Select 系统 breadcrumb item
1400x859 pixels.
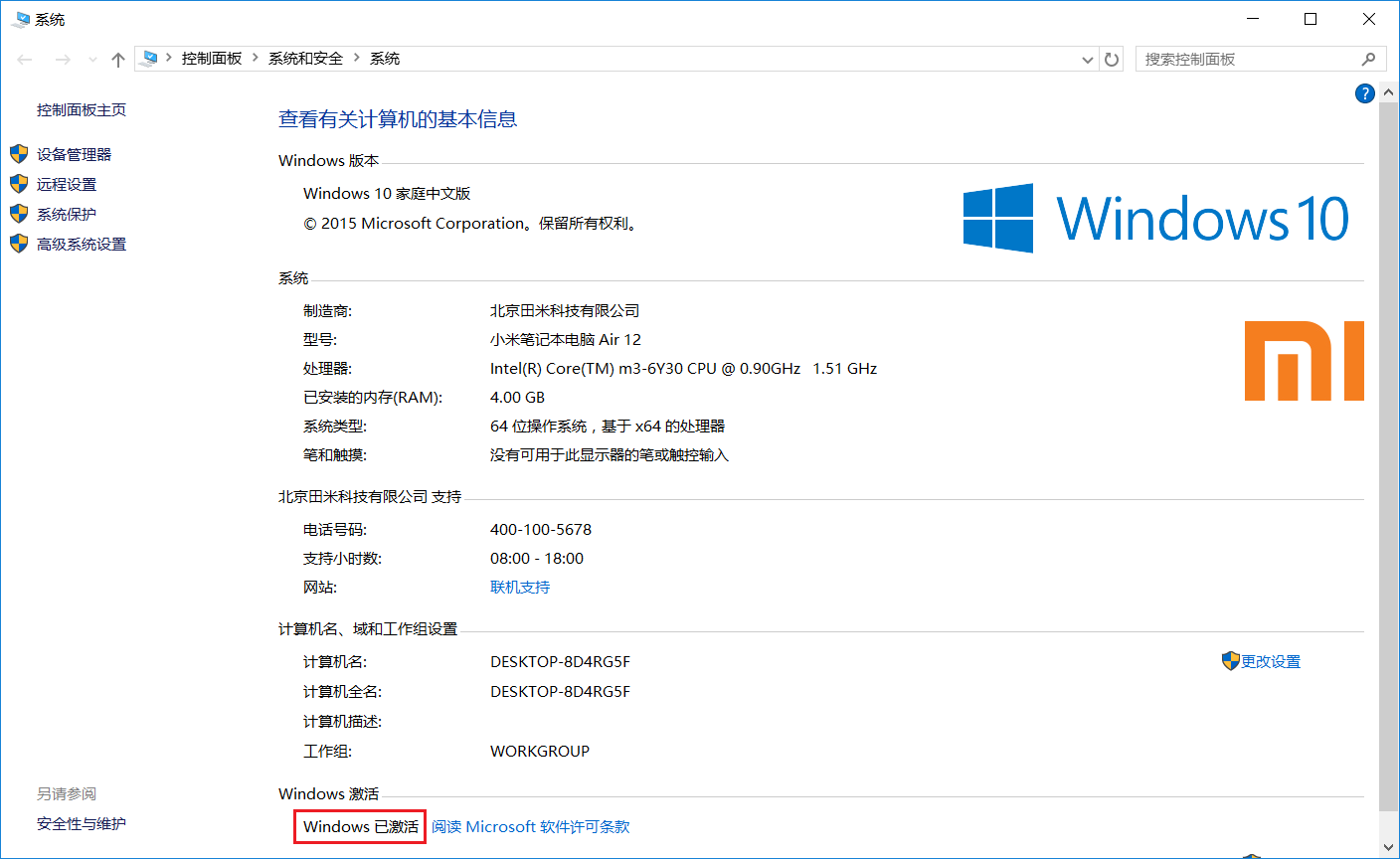pos(385,59)
